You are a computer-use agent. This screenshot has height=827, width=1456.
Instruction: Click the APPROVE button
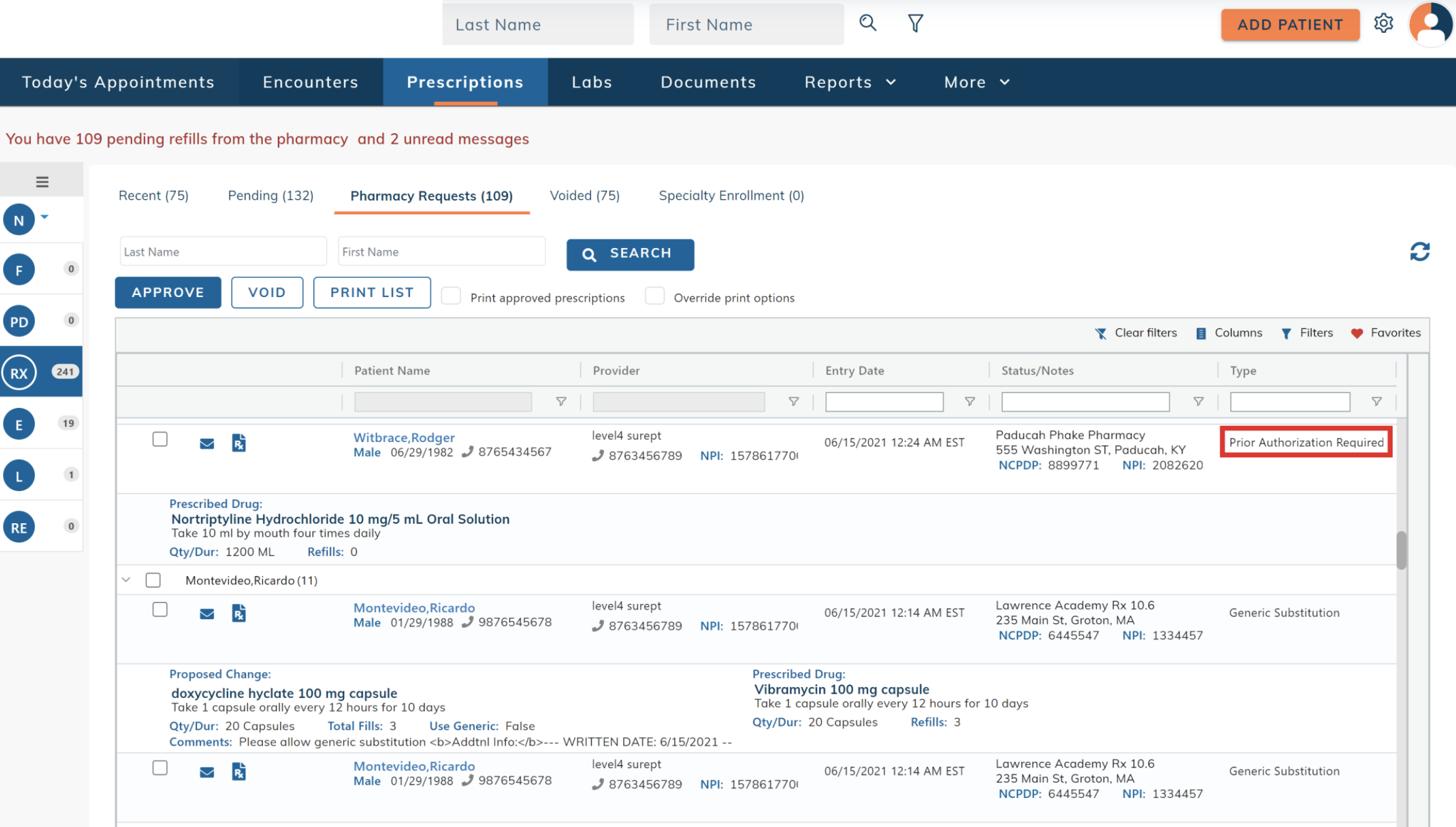pos(168,292)
